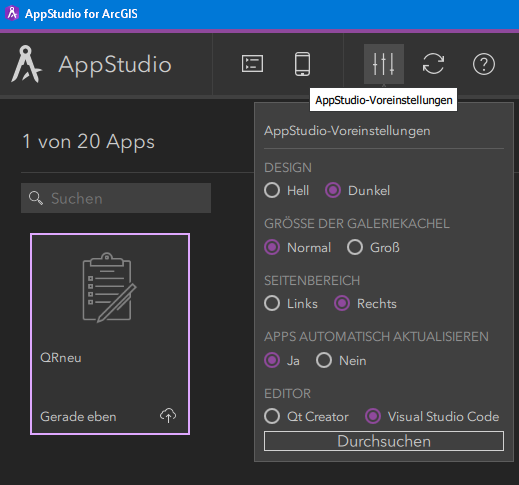Select the QRneu app tile
The height and width of the screenshot is (485, 519).
pos(110,334)
